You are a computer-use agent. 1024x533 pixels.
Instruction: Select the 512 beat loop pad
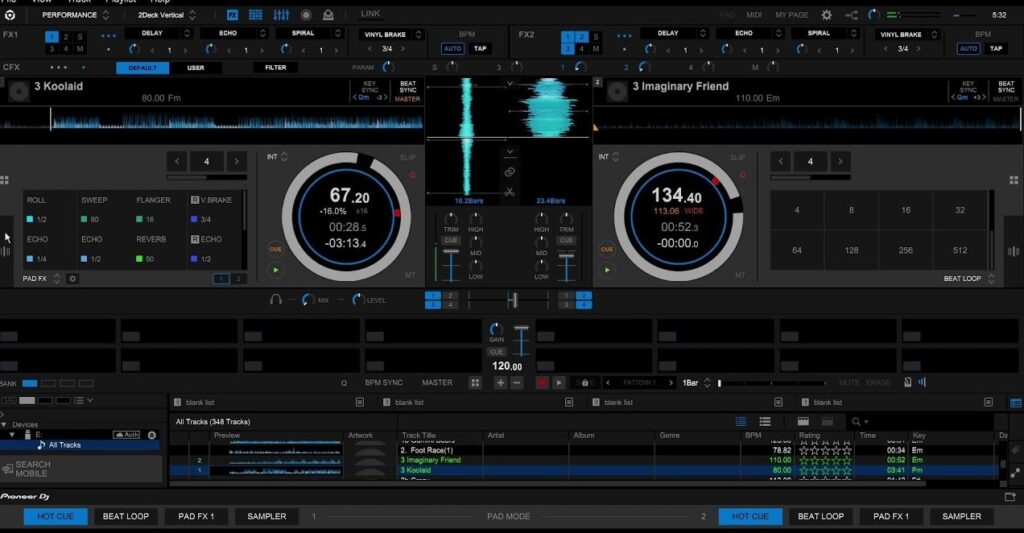[959, 250]
